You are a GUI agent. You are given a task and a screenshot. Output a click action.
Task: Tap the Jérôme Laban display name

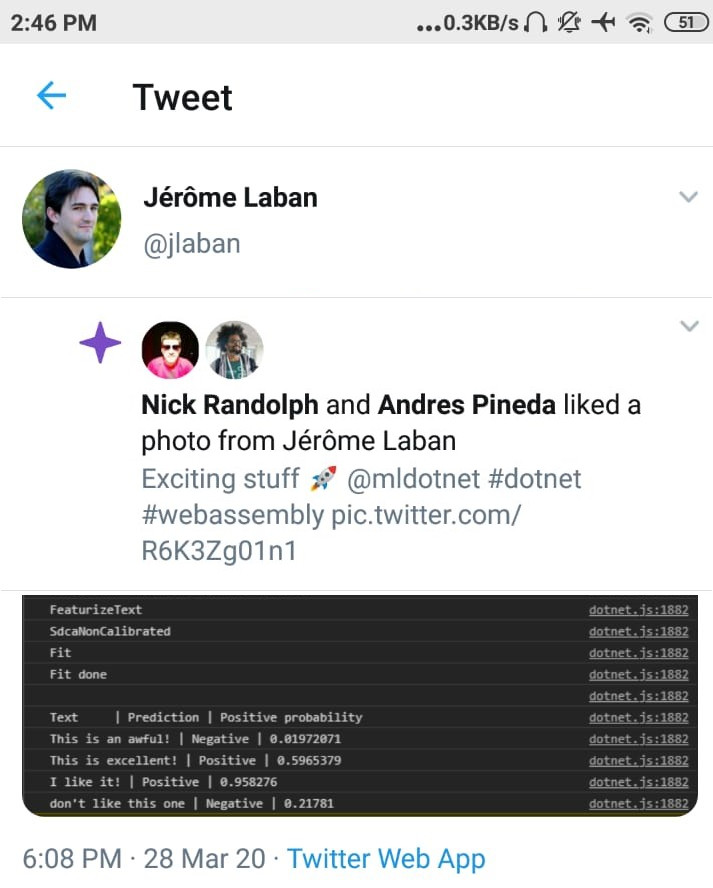pyautogui.click(x=230, y=197)
